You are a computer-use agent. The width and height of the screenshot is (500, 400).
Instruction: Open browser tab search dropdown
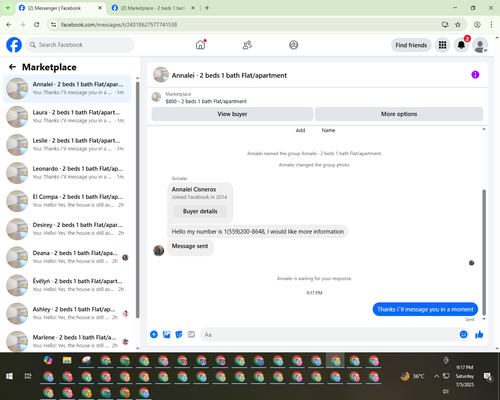click(7, 8)
